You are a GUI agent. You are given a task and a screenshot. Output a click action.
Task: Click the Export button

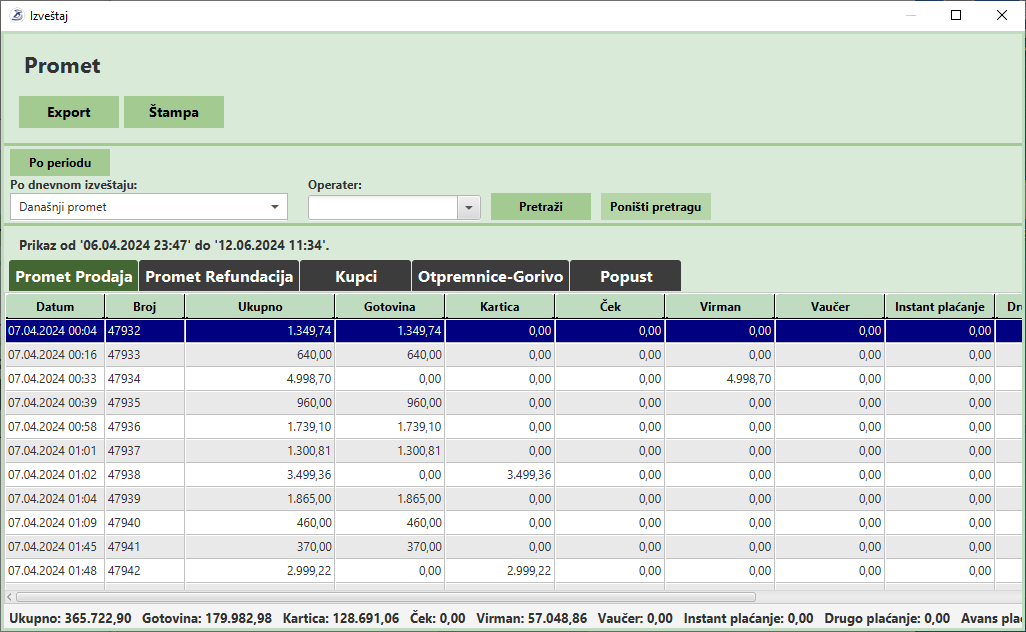coord(69,112)
